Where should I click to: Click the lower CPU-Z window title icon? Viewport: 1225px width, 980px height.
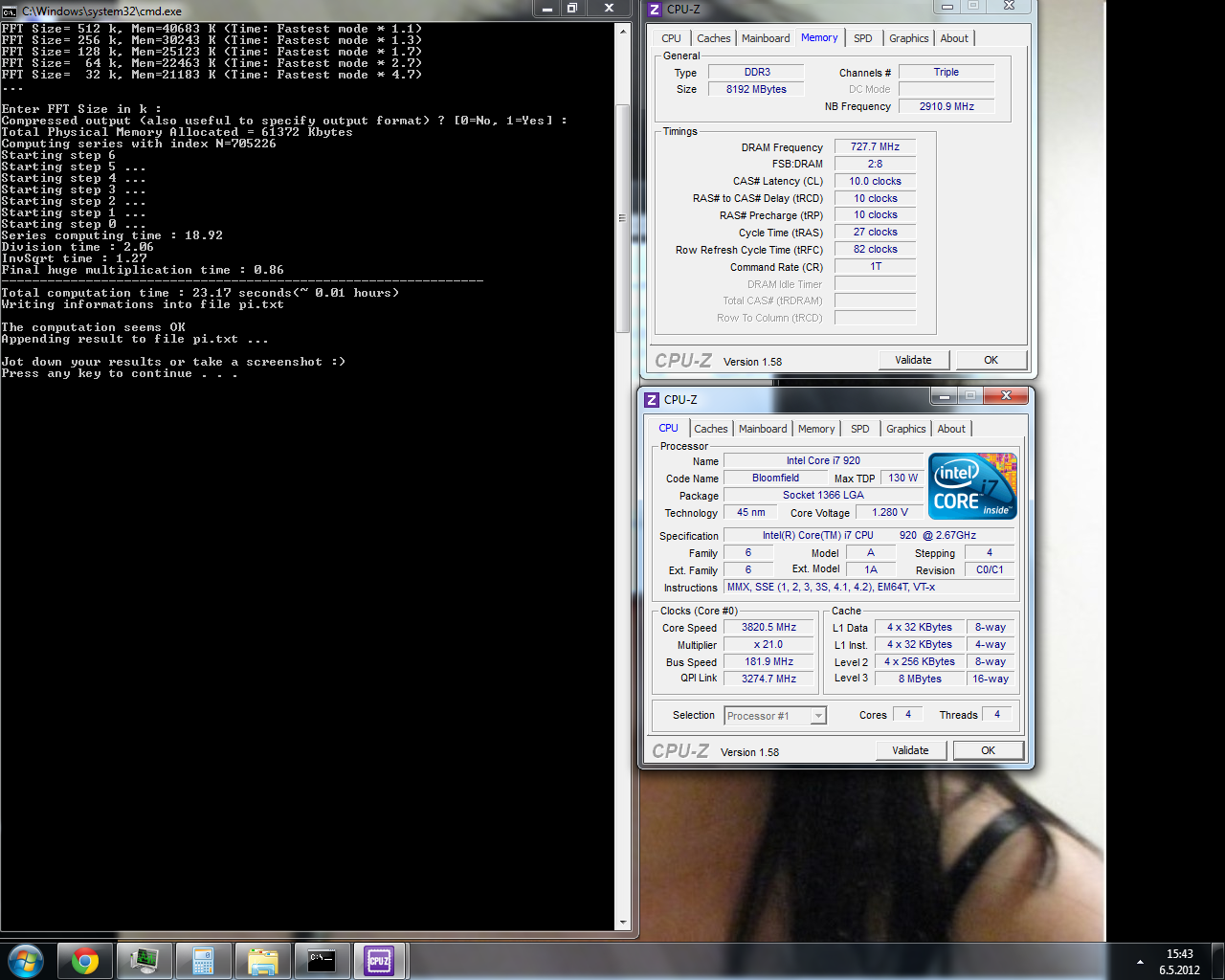(652, 400)
